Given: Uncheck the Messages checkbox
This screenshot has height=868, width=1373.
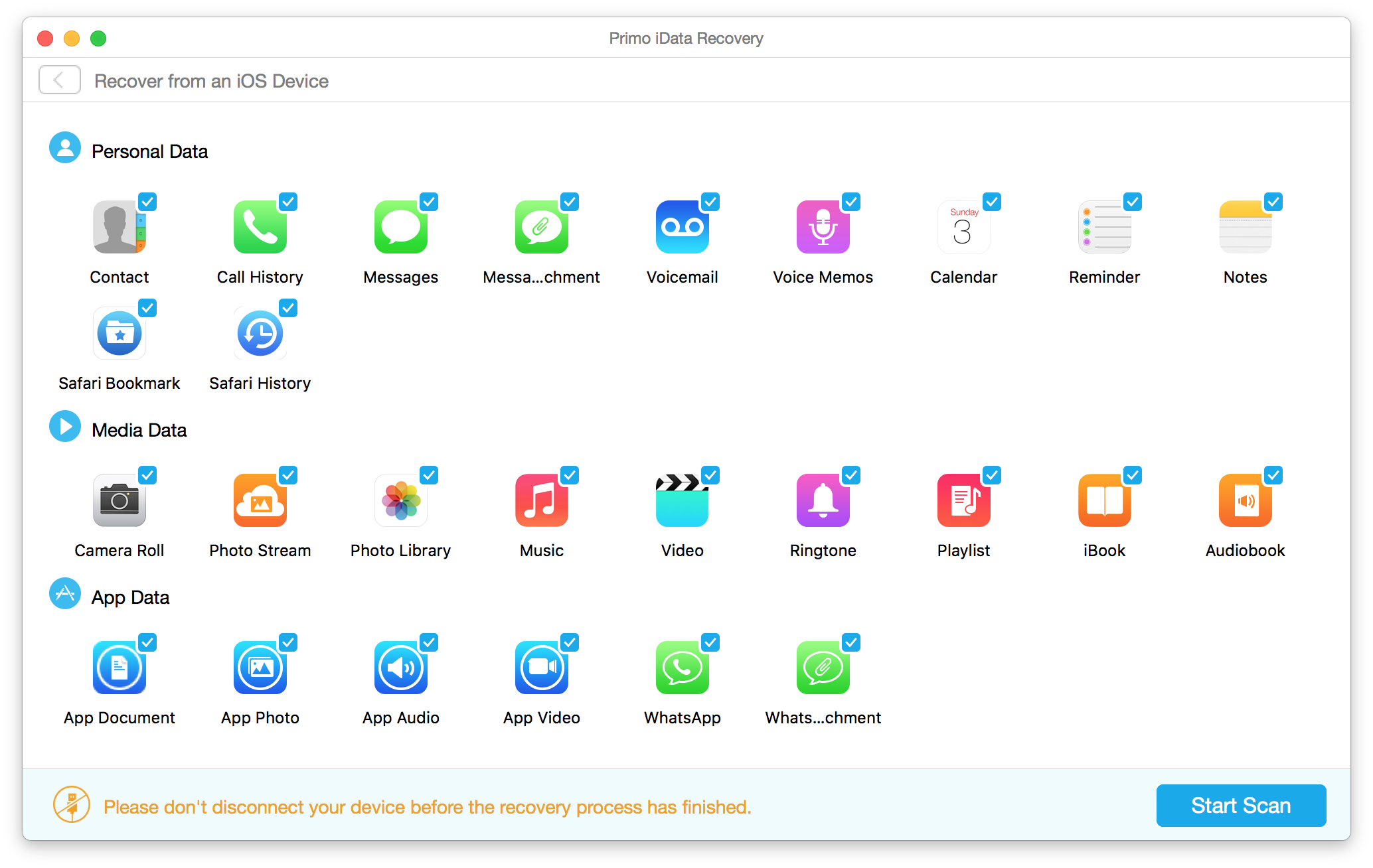Looking at the screenshot, I should (429, 202).
